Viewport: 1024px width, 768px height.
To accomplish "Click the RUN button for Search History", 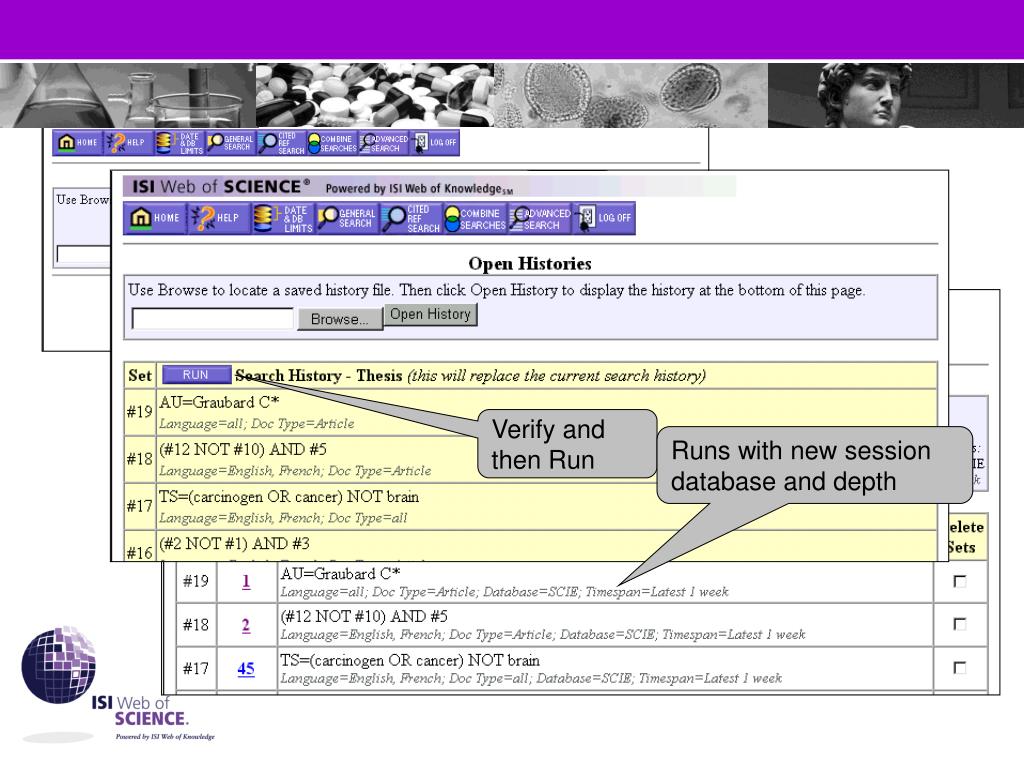I will pyautogui.click(x=196, y=375).
